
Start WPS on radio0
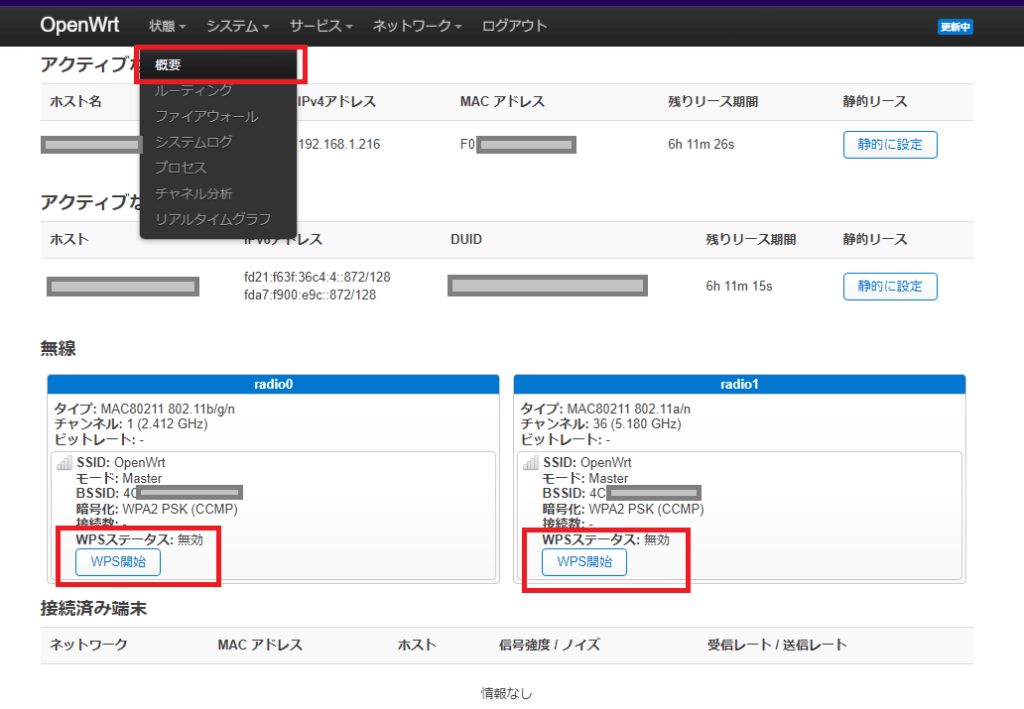(x=117, y=561)
